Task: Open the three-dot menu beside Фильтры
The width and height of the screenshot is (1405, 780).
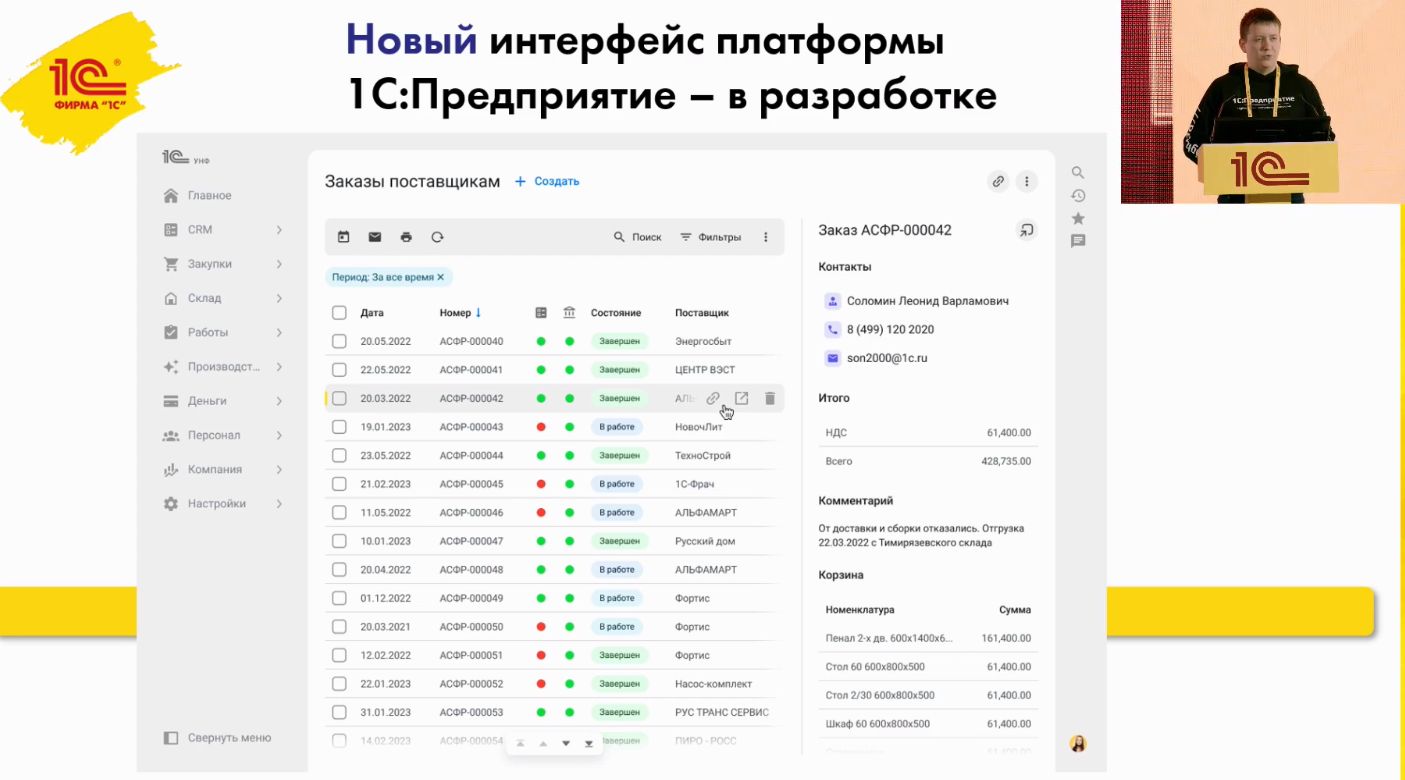Action: [766, 237]
